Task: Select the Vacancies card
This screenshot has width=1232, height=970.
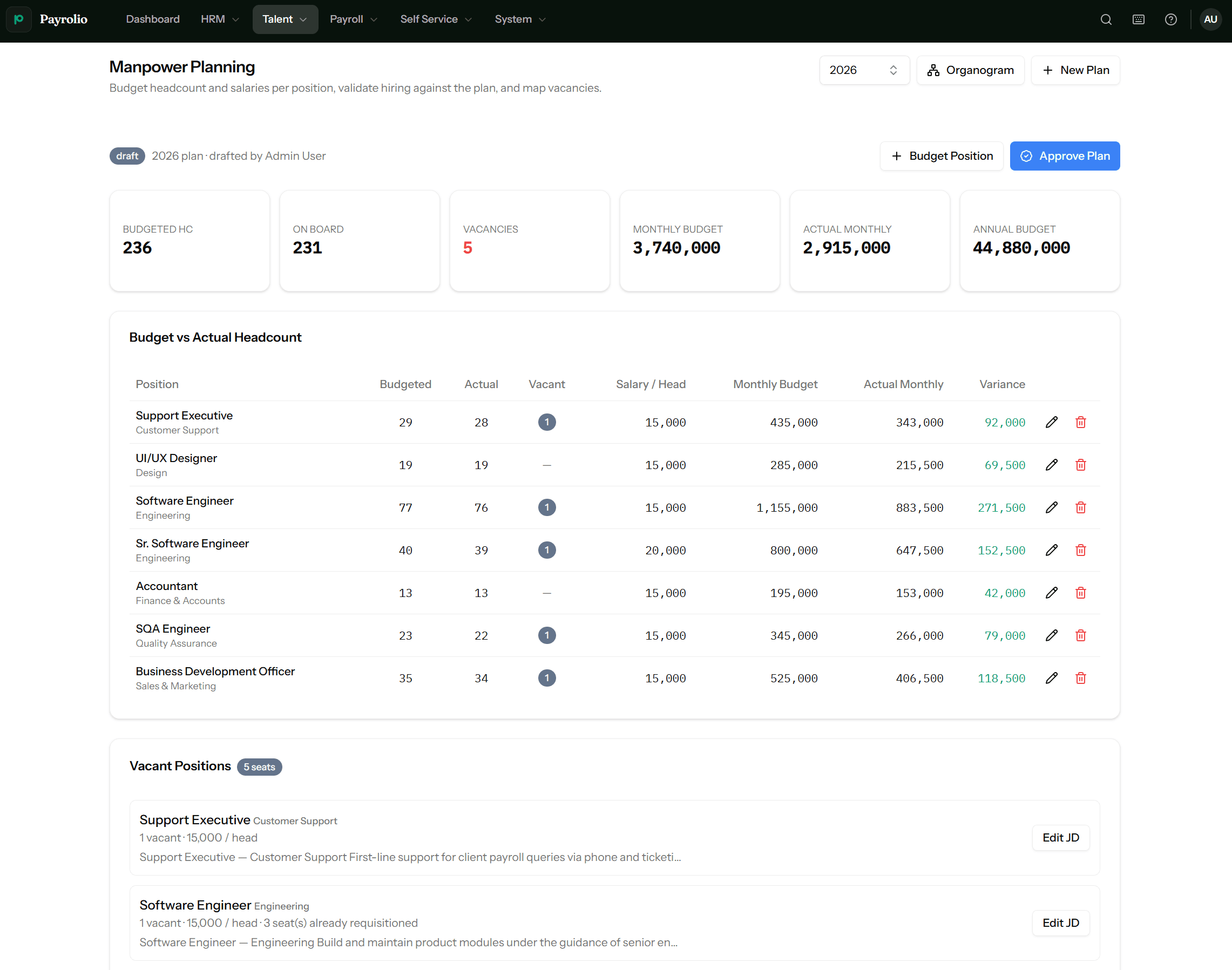Action: click(530, 240)
